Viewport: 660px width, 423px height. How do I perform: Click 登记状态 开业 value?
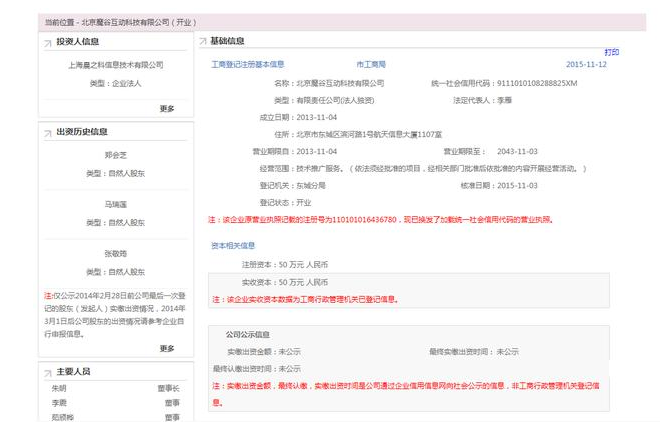pyautogui.click(x=303, y=202)
